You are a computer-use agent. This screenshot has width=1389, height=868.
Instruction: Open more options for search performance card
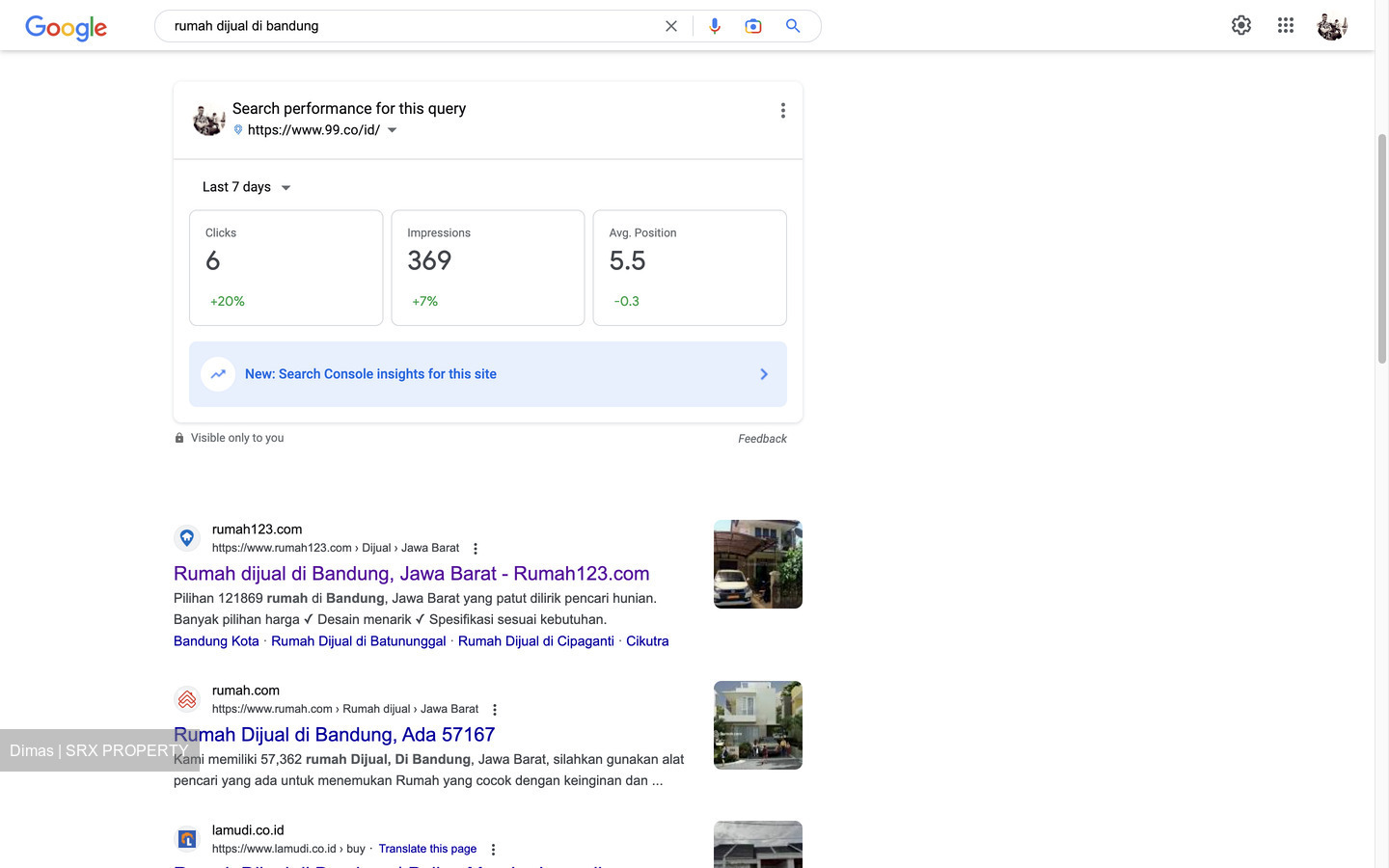click(783, 111)
